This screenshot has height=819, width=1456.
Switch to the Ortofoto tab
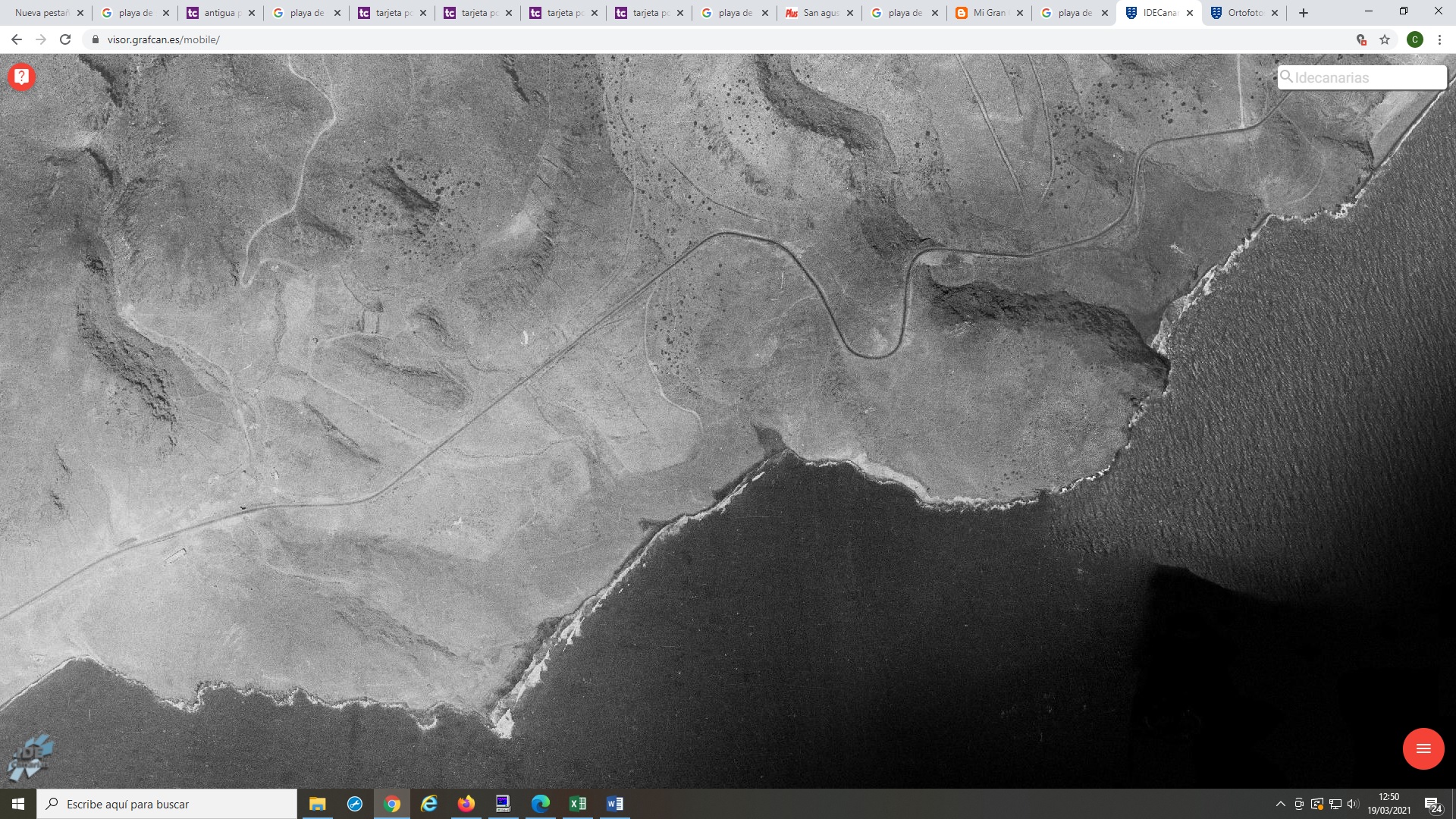[x=1244, y=13]
